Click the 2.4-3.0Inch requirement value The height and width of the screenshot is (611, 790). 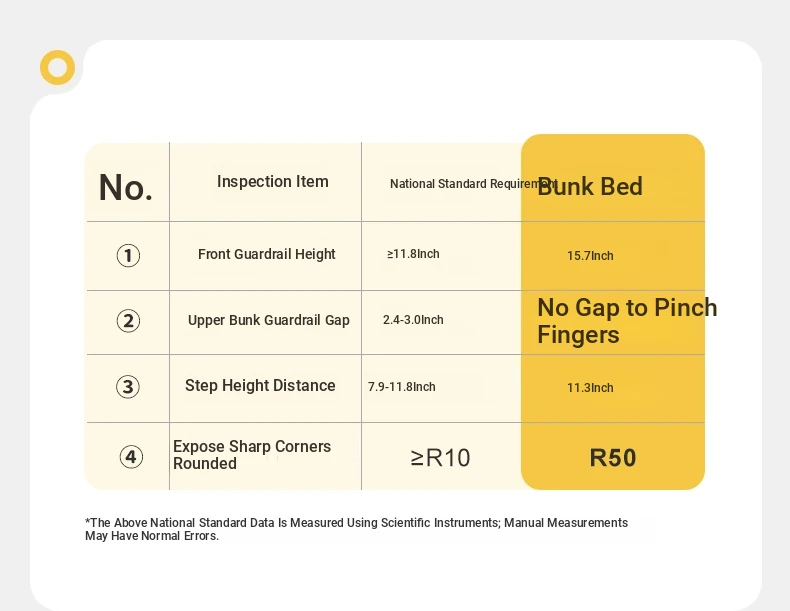tap(413, 320)
